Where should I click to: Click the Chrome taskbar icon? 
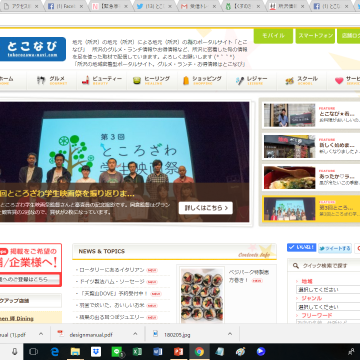[x=199, y=352]
